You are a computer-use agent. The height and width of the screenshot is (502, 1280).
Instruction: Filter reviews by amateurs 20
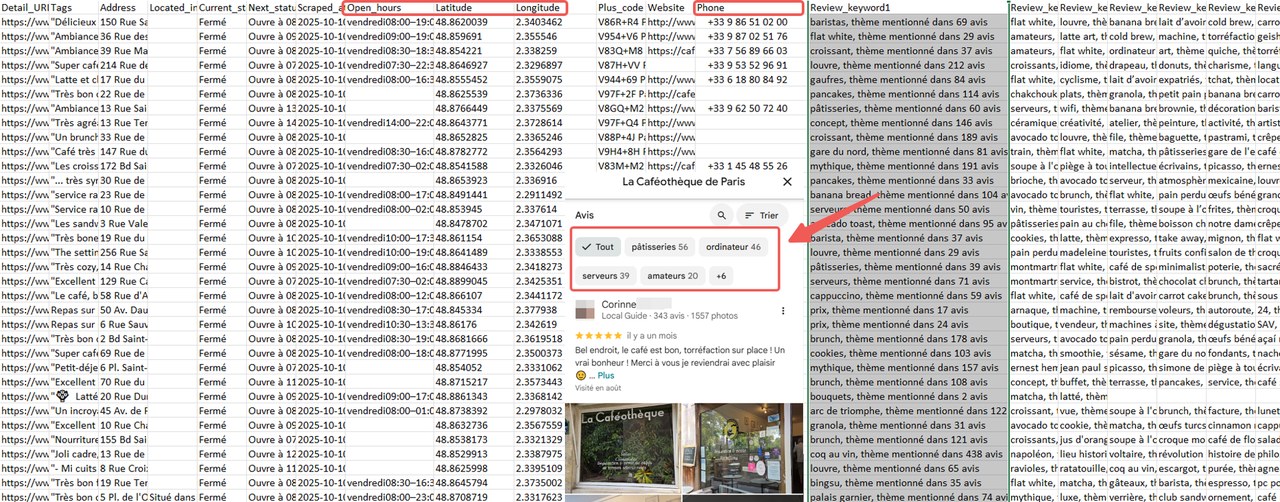(x=672, y=276)
